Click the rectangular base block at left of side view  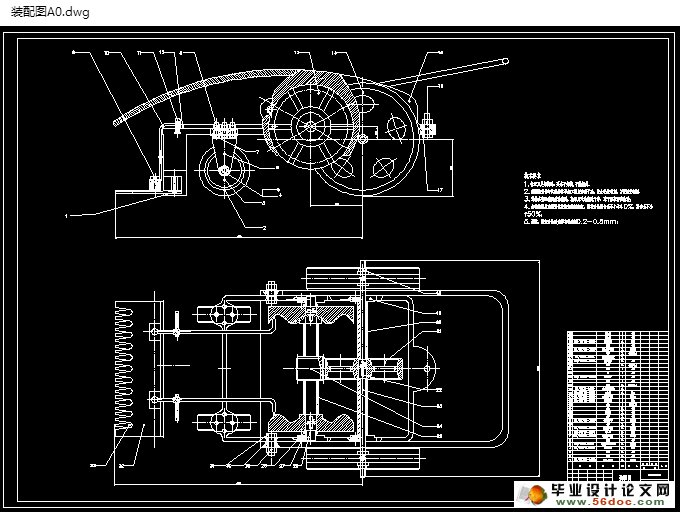(x=172, y=183)
